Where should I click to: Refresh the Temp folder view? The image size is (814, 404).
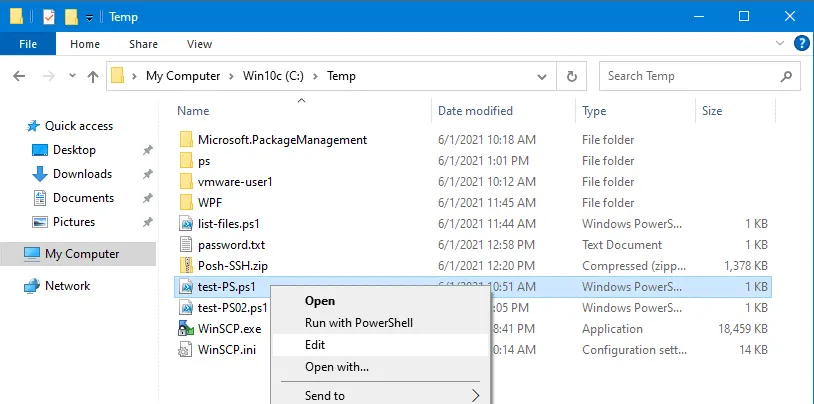point(572,76)
